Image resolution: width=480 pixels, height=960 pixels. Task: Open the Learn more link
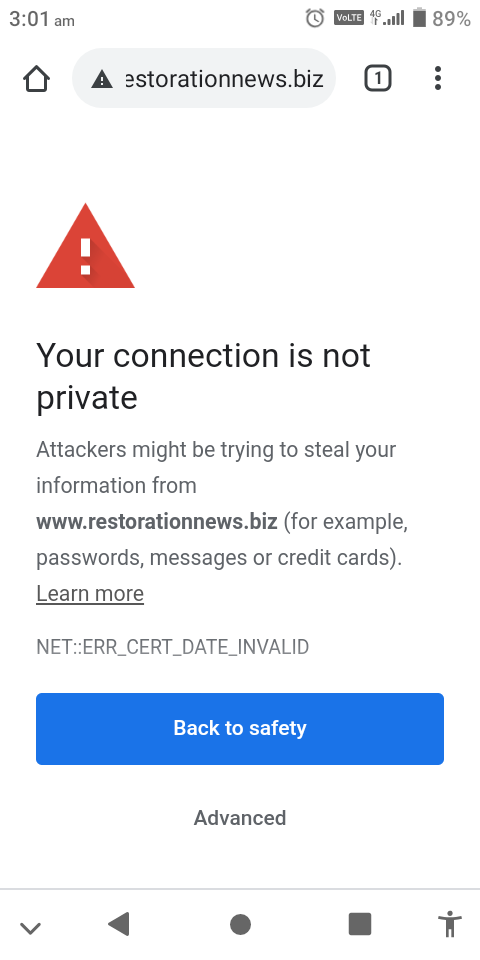pos(90,593)
